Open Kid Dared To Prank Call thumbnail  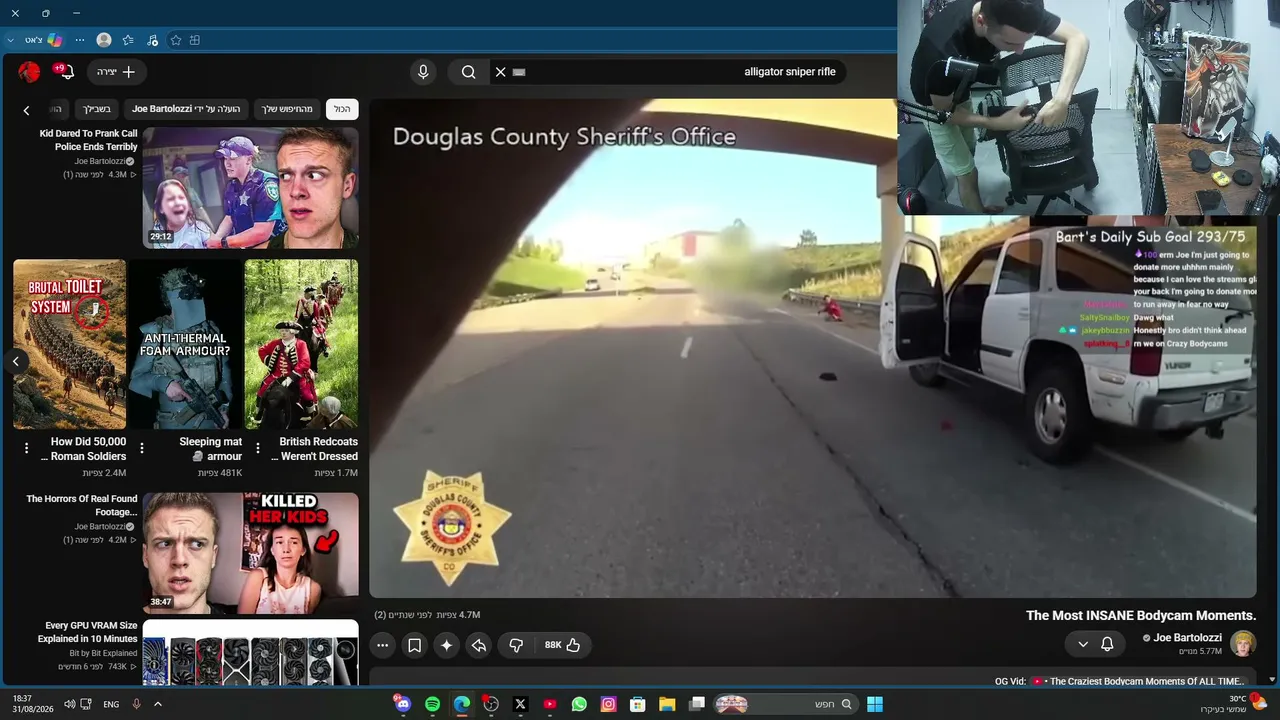coord(250,188)
